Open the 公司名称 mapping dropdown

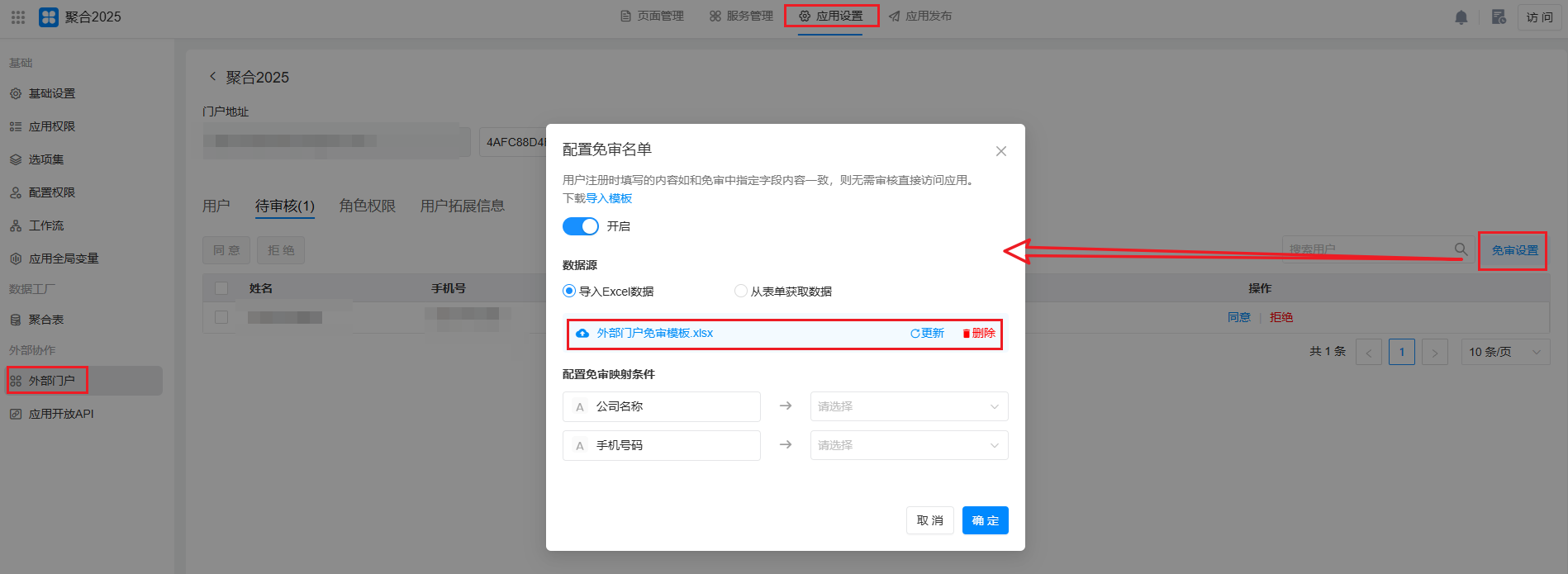click(x=909, y=406)
